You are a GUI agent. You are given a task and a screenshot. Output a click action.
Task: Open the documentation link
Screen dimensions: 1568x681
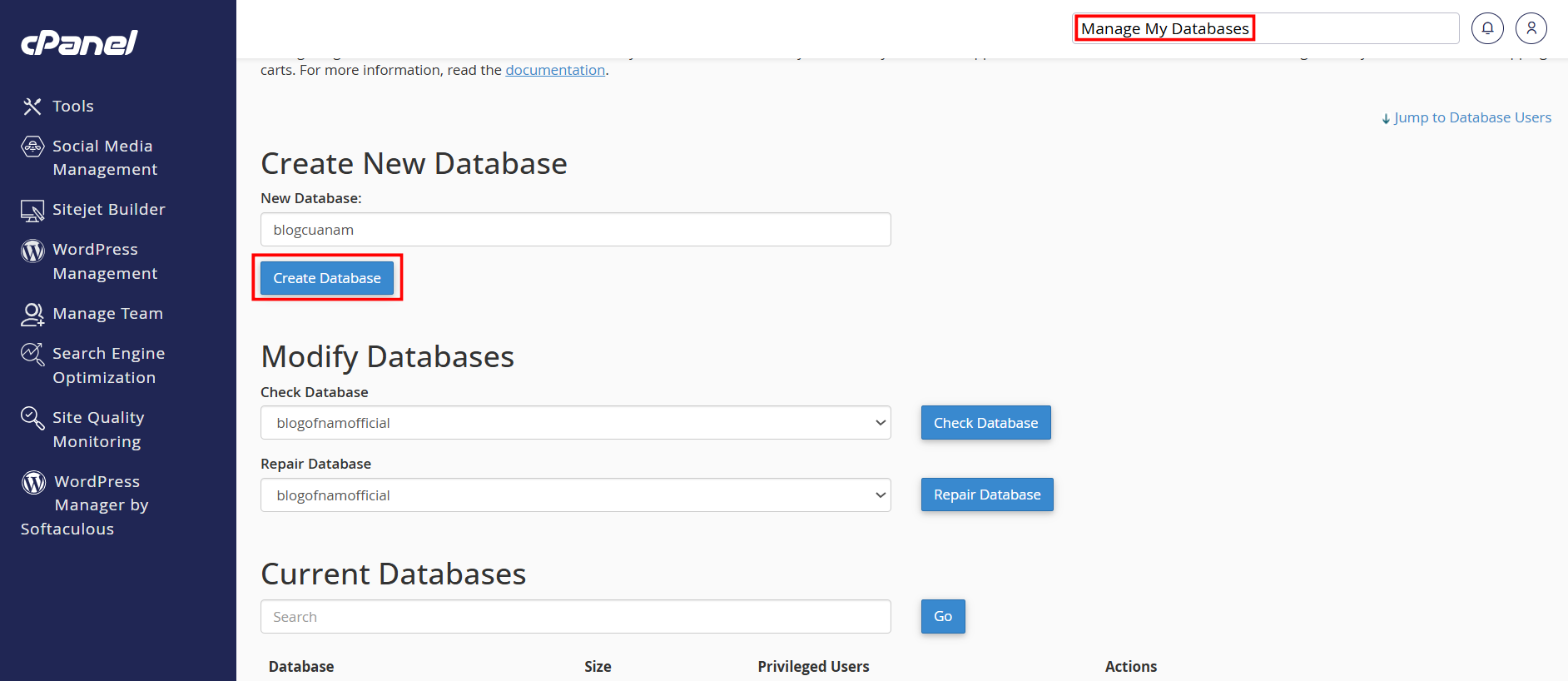555,70
